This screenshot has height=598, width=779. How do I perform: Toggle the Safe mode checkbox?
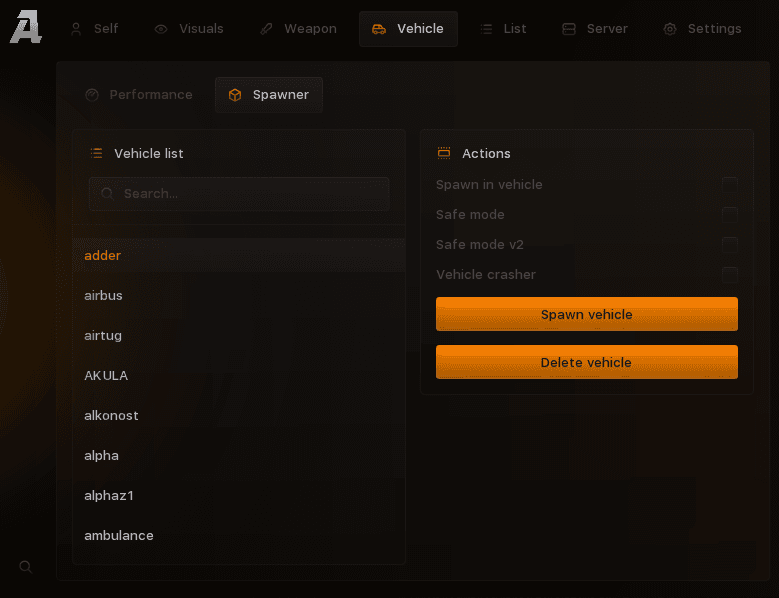click(x=730, y=215)
